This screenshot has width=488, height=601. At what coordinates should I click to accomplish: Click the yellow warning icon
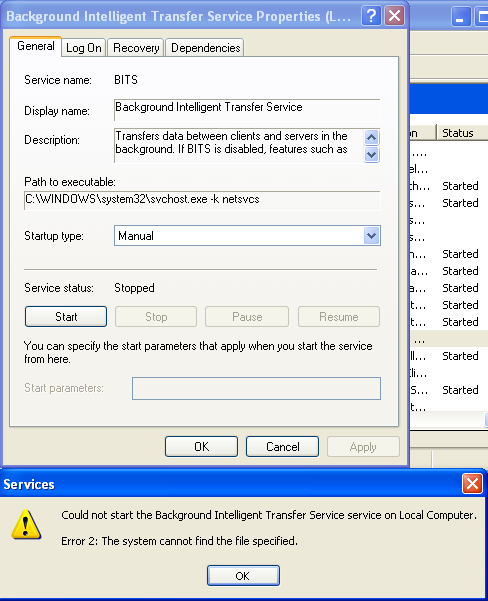click(26, 524)
